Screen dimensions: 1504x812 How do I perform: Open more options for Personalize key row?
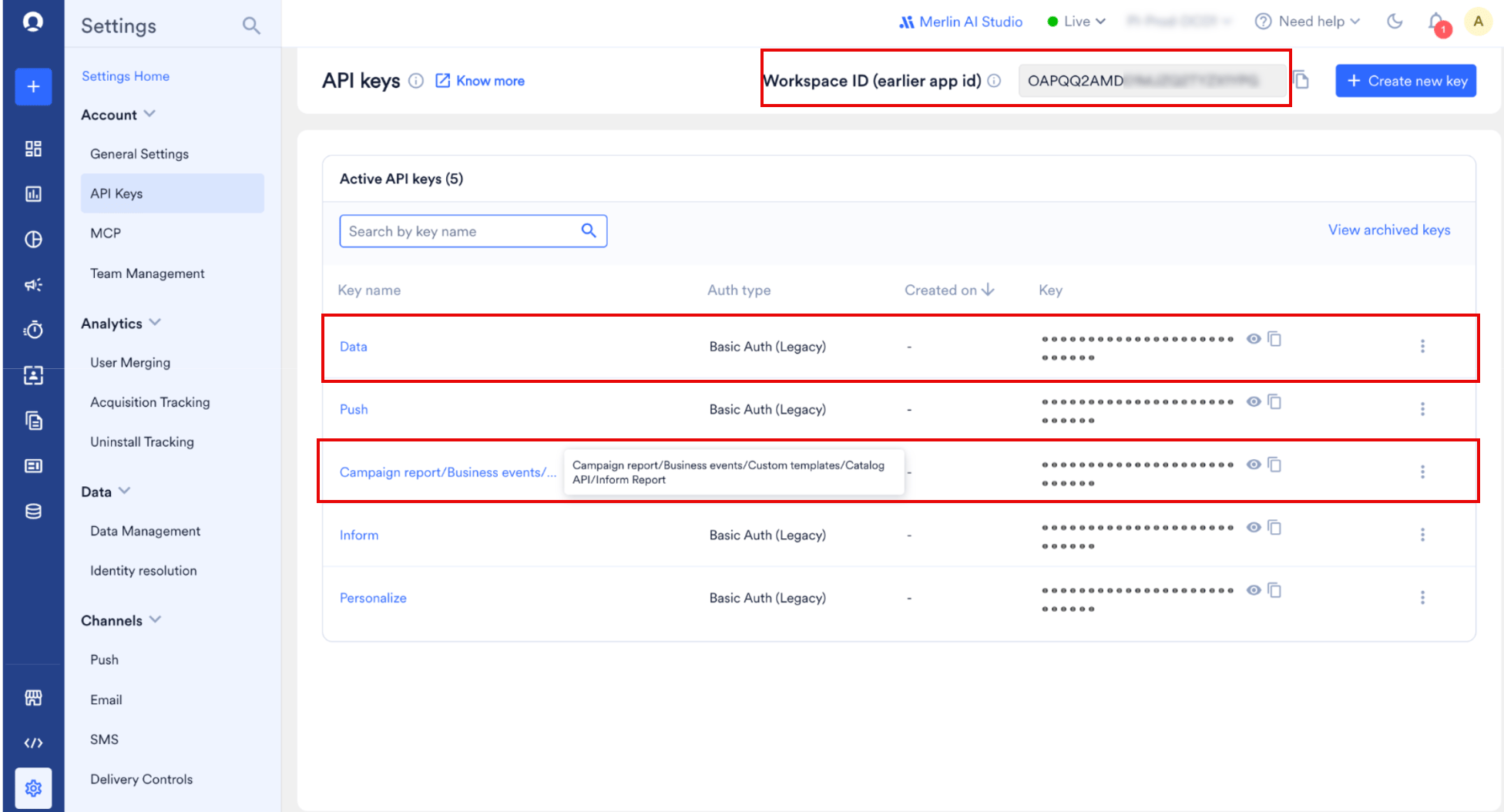tap(1422, 598)
